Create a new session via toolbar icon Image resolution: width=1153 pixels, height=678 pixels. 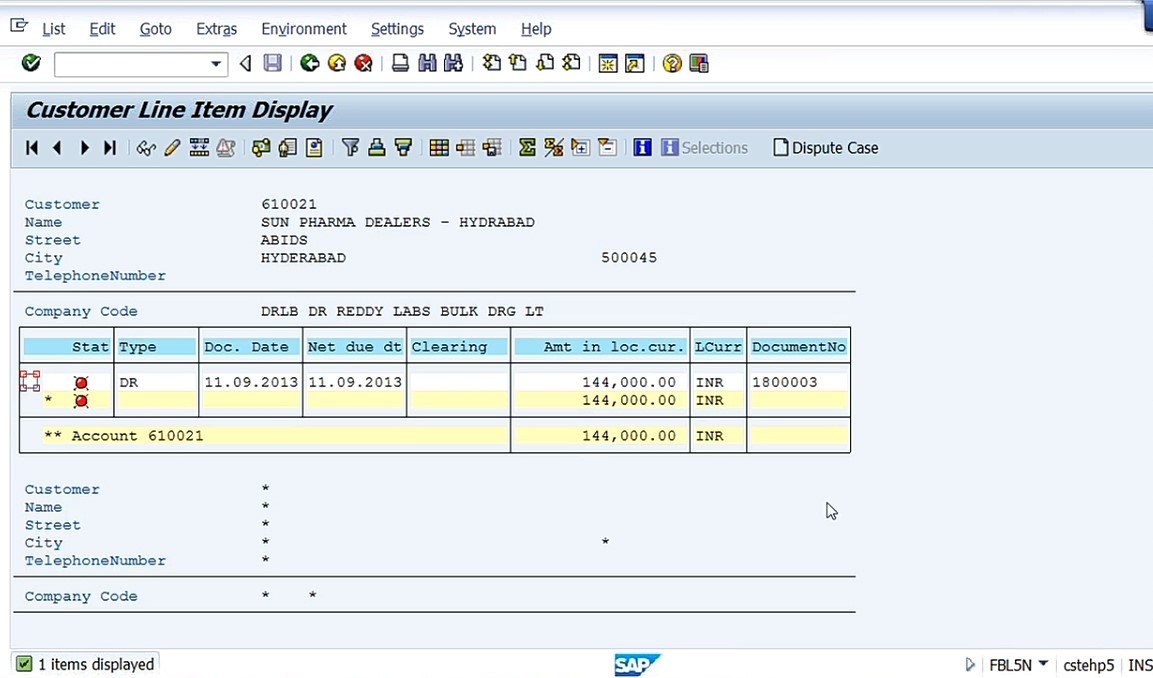(607, 63)
